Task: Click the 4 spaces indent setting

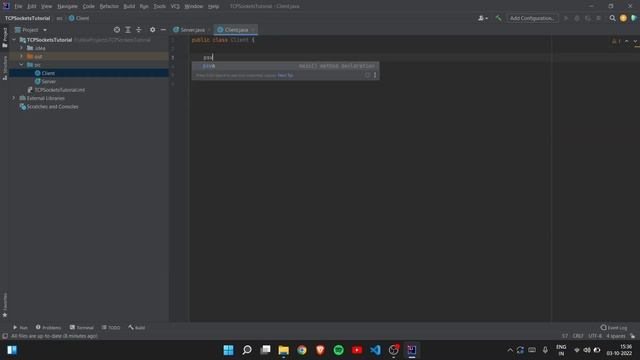Action: tap(616, 336)
